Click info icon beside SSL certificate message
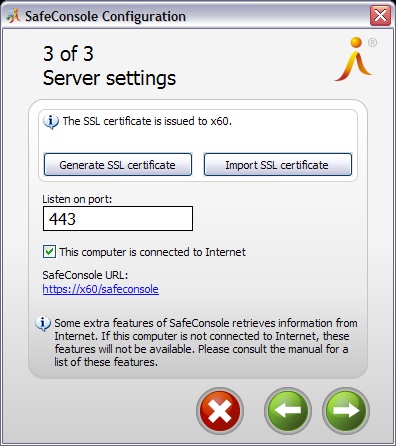This screenshot has height=446, width=396. coord(51,122)
